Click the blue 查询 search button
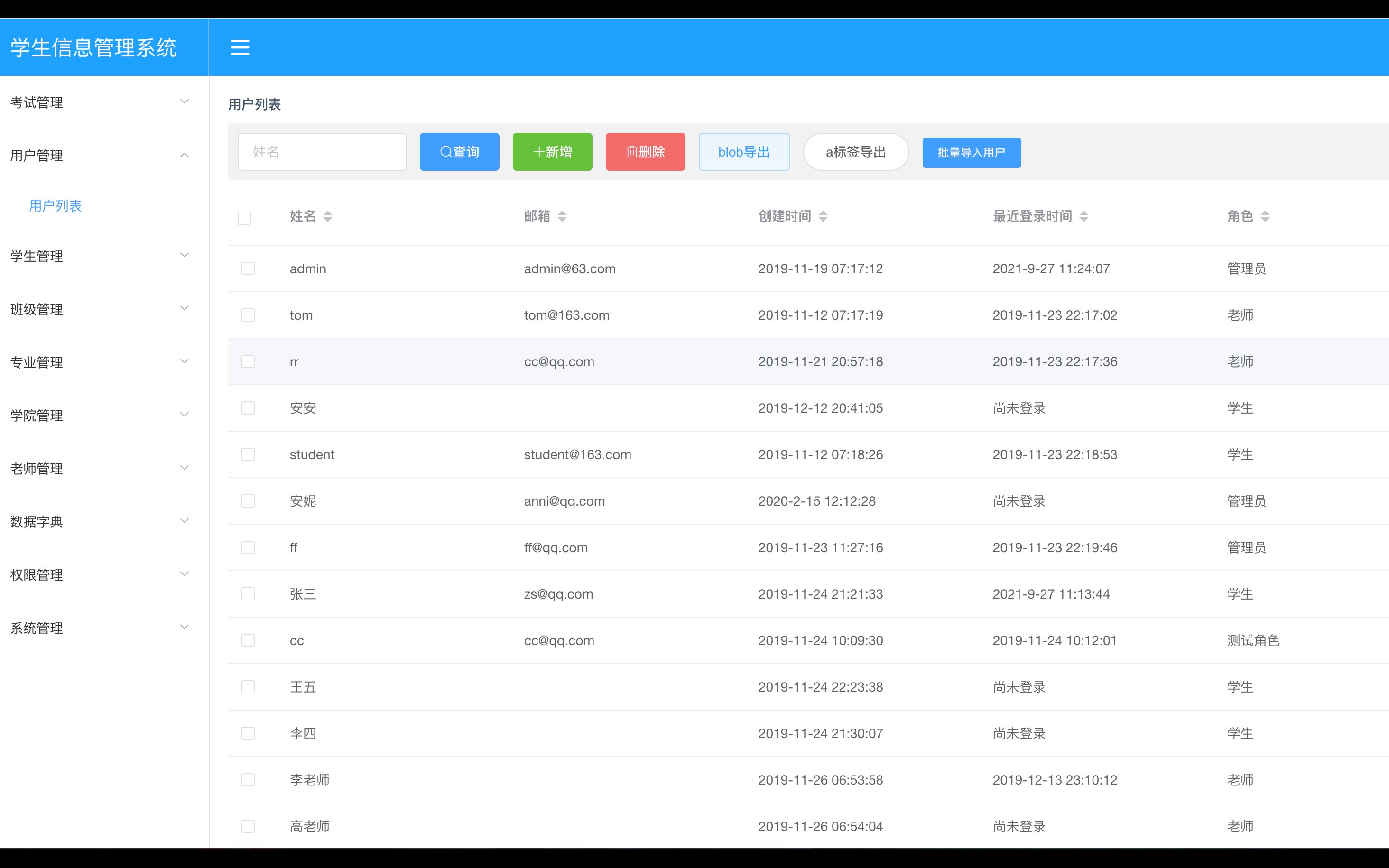The height and width of the screenshot is (868, 1389). [459, 152]
